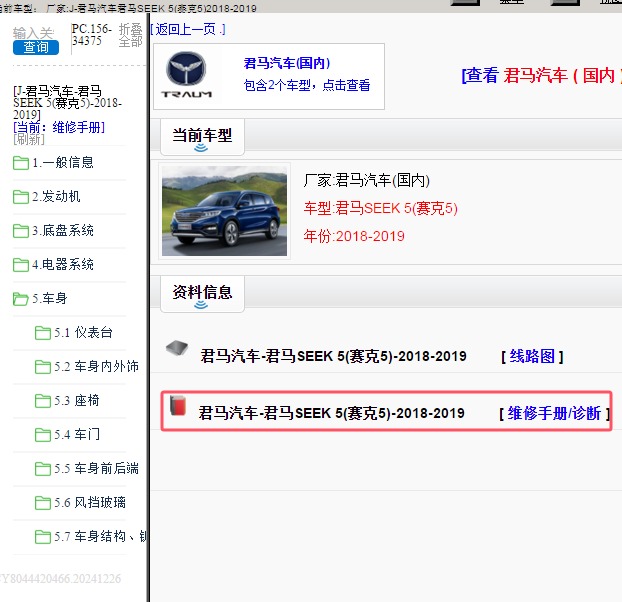This screenshot has width=622, height=602.
Task: Click the gray wiring diagram book icon
Action: click(x=177, y=348)
